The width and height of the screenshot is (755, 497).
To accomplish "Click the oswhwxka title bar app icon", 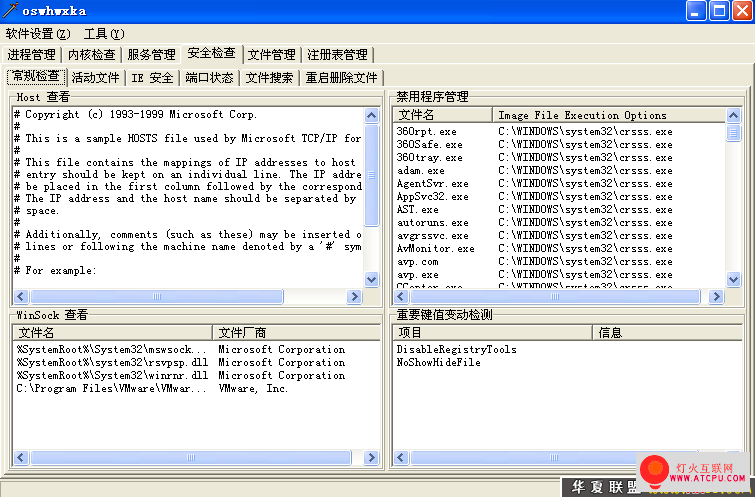I will click(10, 10).
